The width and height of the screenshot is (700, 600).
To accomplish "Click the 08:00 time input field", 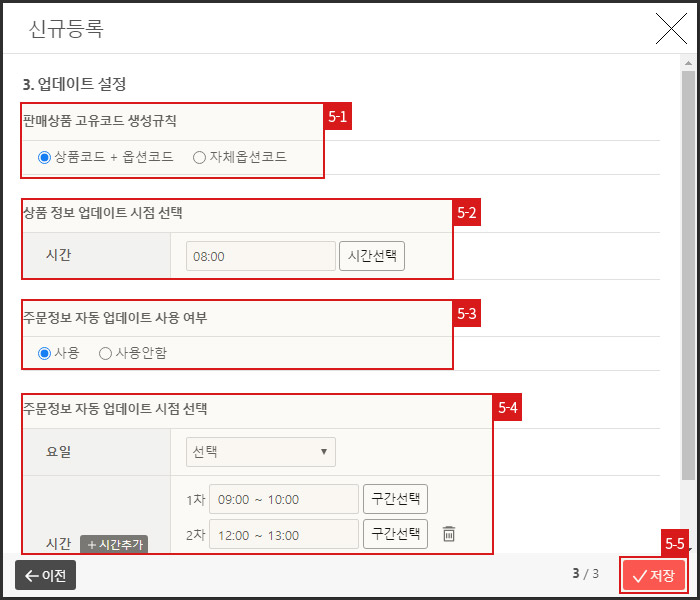I will click(x=261, y=256).
